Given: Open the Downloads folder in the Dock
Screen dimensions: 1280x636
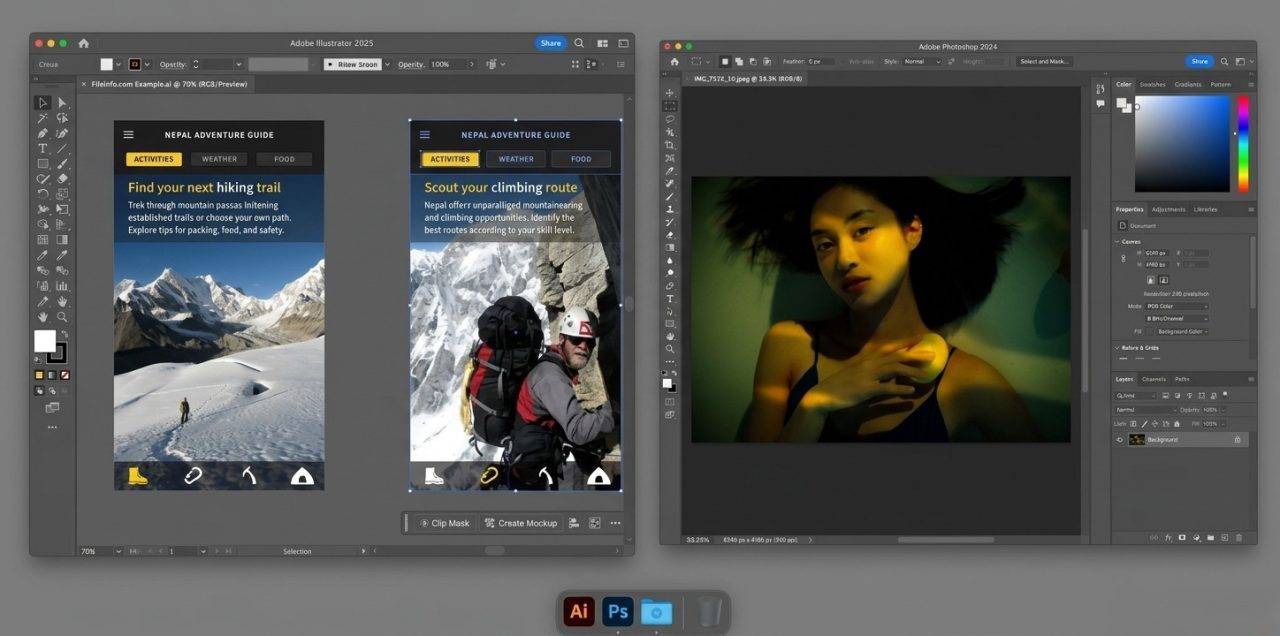Looking at the screenshot, I should [x=657, y=611].
